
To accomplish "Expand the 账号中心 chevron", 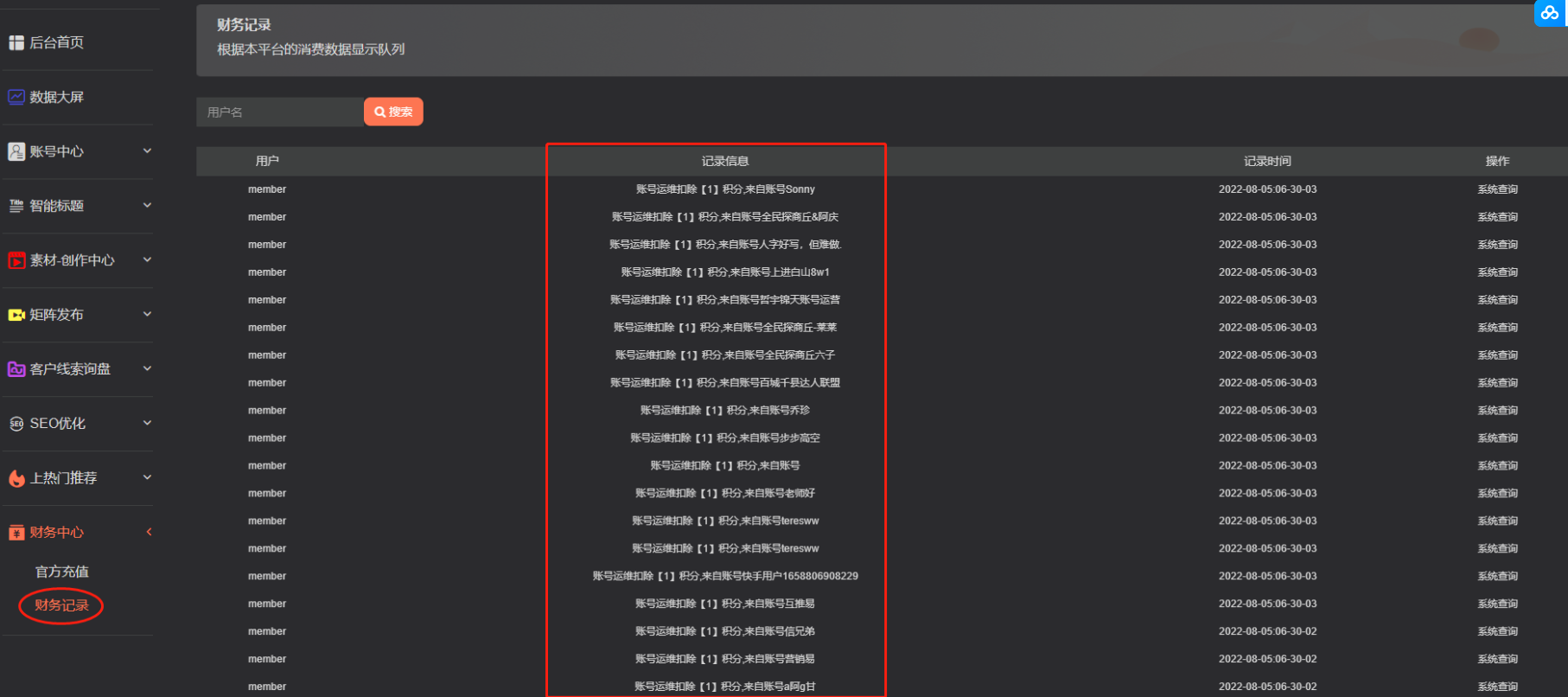I will point(147,150).
